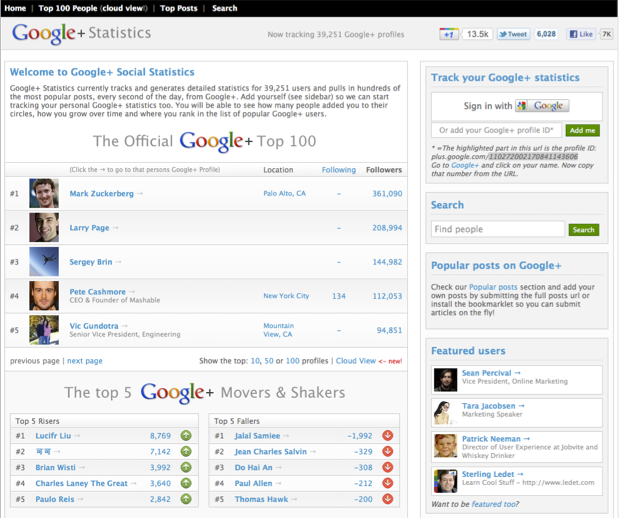
Task: Open Popular posts link in sidebar
Action: 493,287
